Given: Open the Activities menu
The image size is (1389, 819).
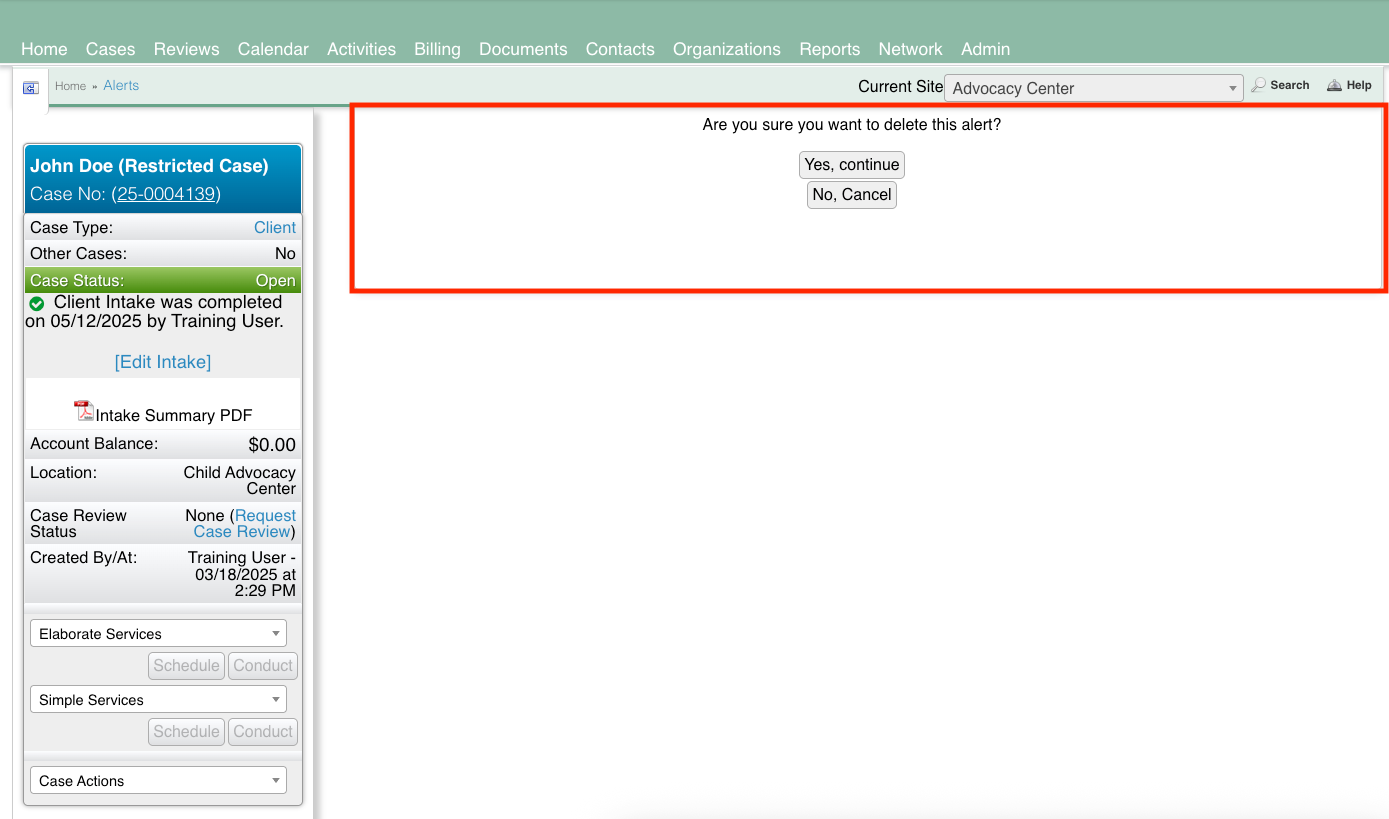Looking at the screenshot, I should (361, 49).
